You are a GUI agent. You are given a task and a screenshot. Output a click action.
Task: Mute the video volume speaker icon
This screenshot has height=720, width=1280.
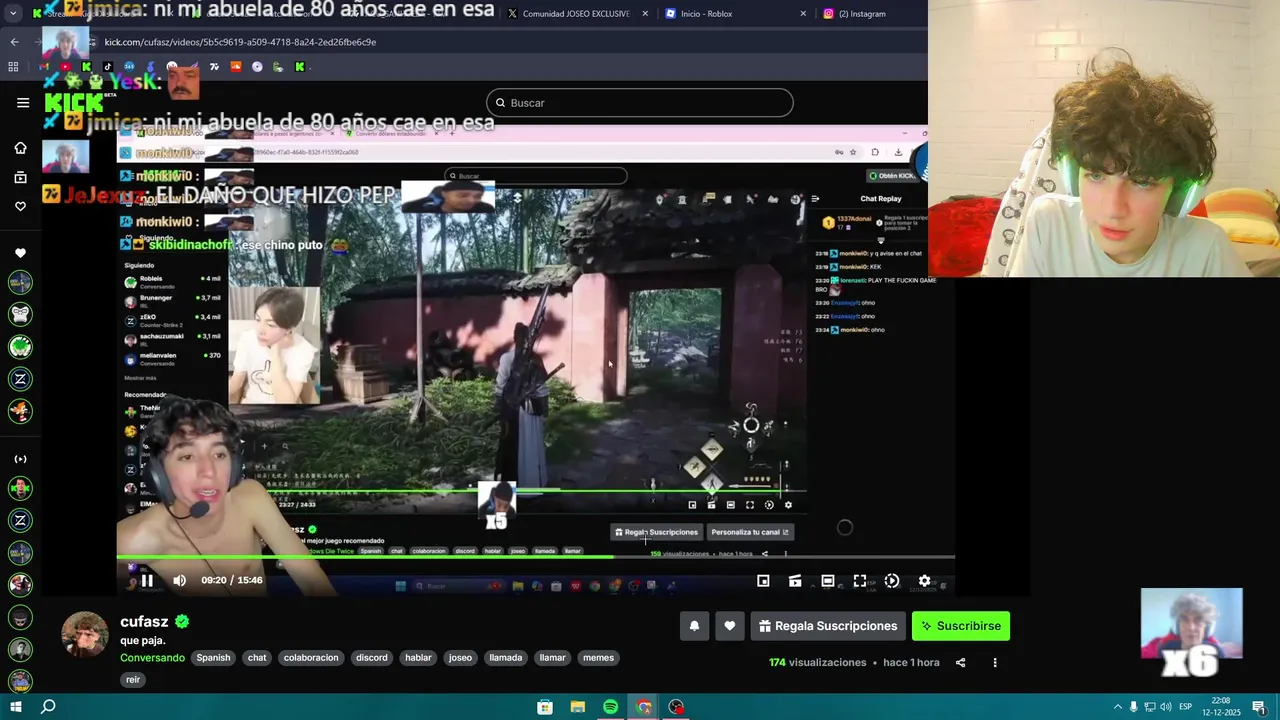[x=179, y=580]
